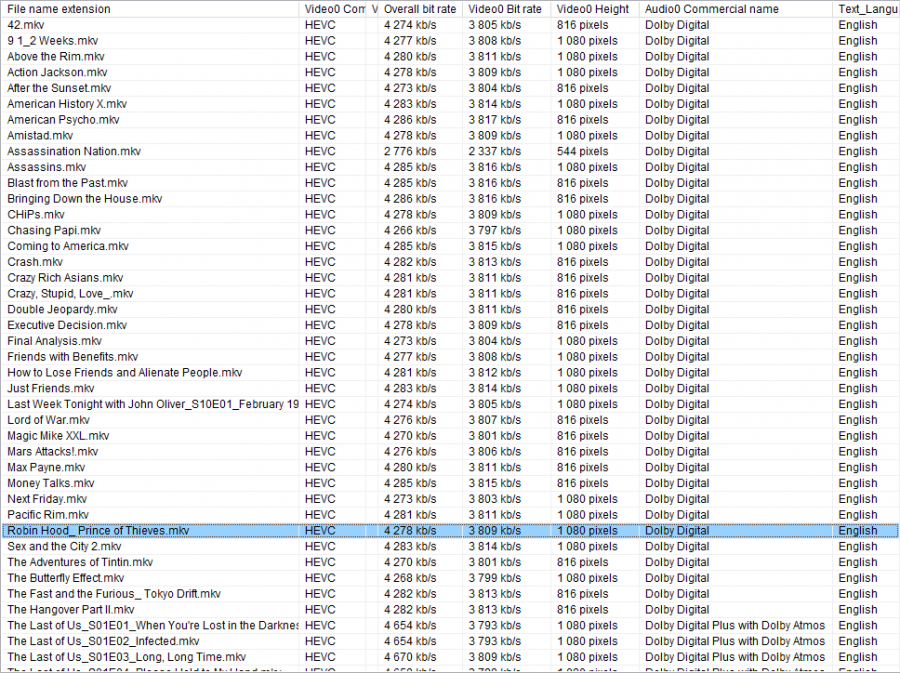Viewport: 900px width, 673px height.
Task: Click the Overall bit rate column header
Action: click(x=421, y=9)
